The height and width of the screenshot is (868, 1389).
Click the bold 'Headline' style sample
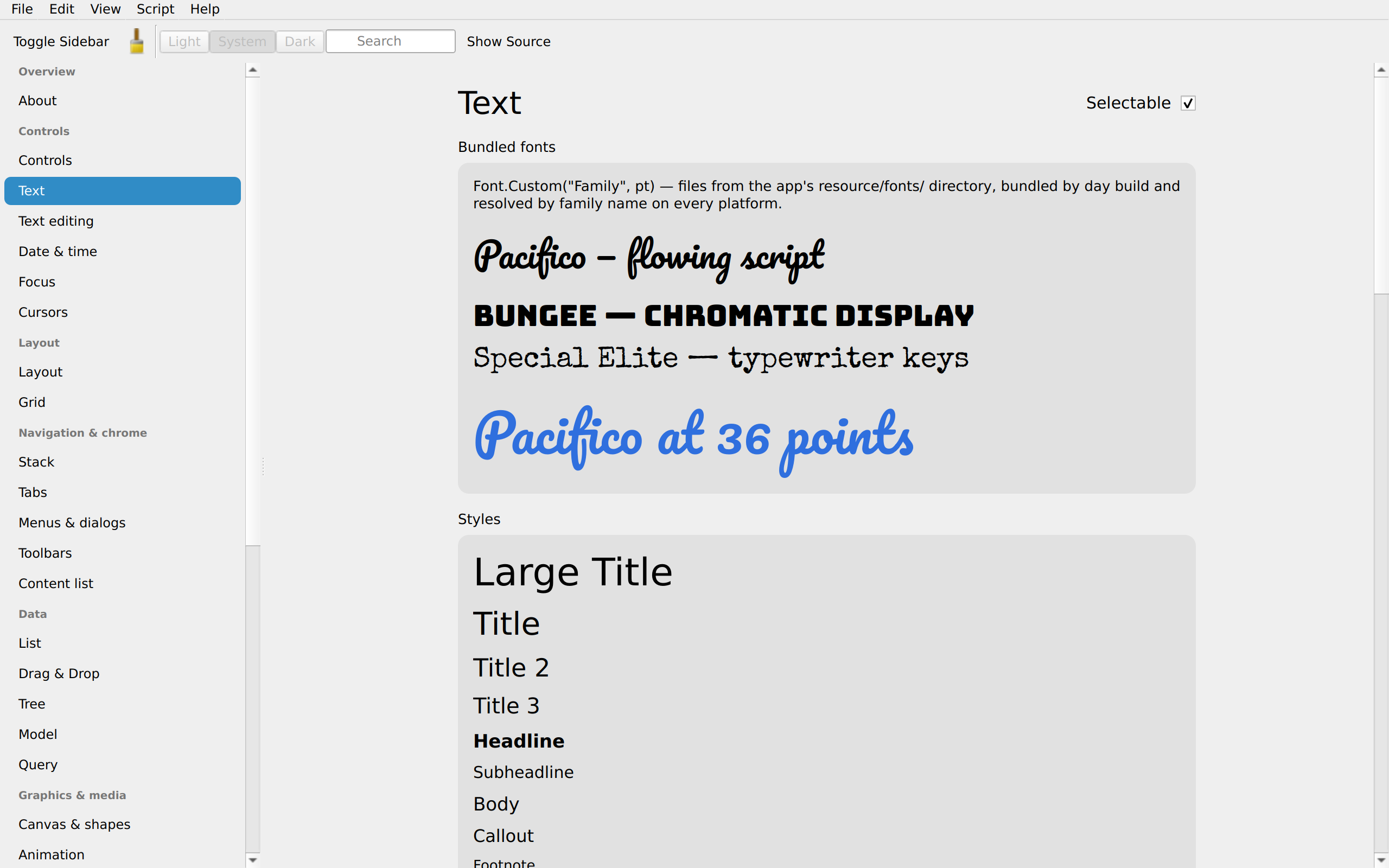pos(519,741)
